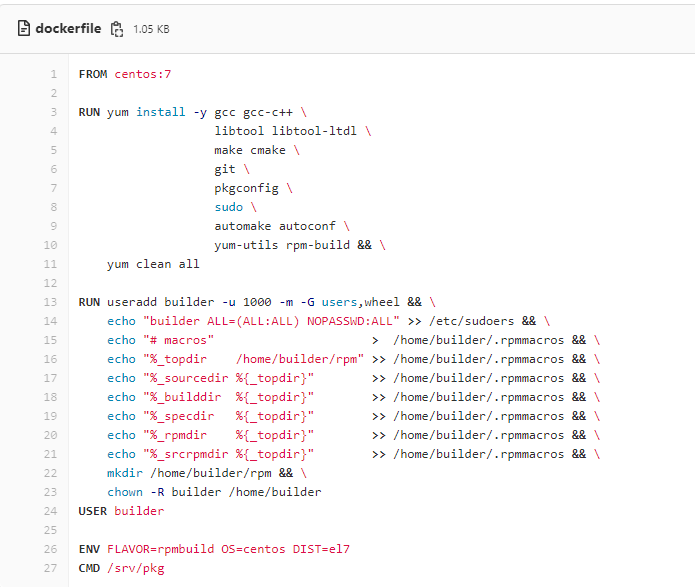The image size is (695, 587).
Task: Click chown command on line 23
Action: [125, 492]
